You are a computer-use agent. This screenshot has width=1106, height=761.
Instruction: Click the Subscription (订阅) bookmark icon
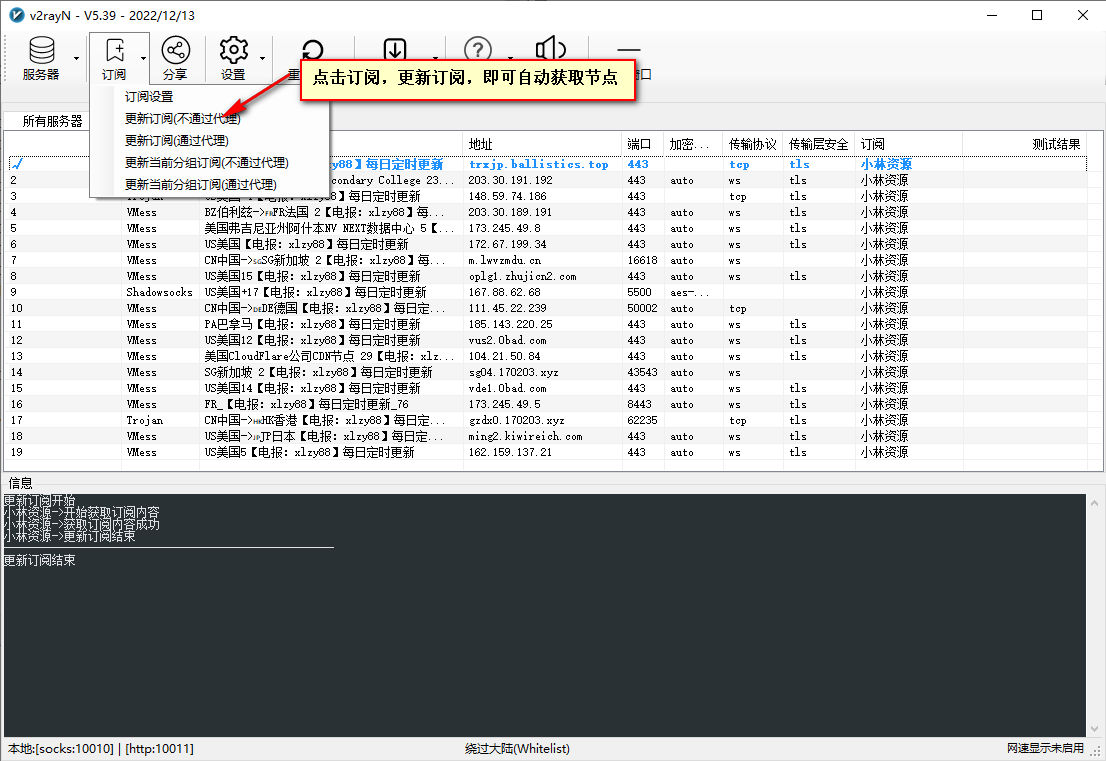[114, 50]
